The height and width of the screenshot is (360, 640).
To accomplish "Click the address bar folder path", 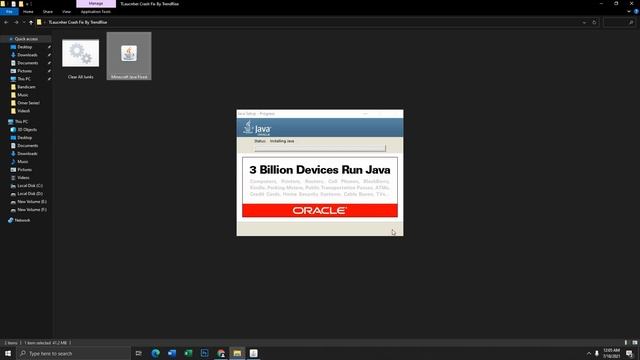I will [x=78, y=22].
